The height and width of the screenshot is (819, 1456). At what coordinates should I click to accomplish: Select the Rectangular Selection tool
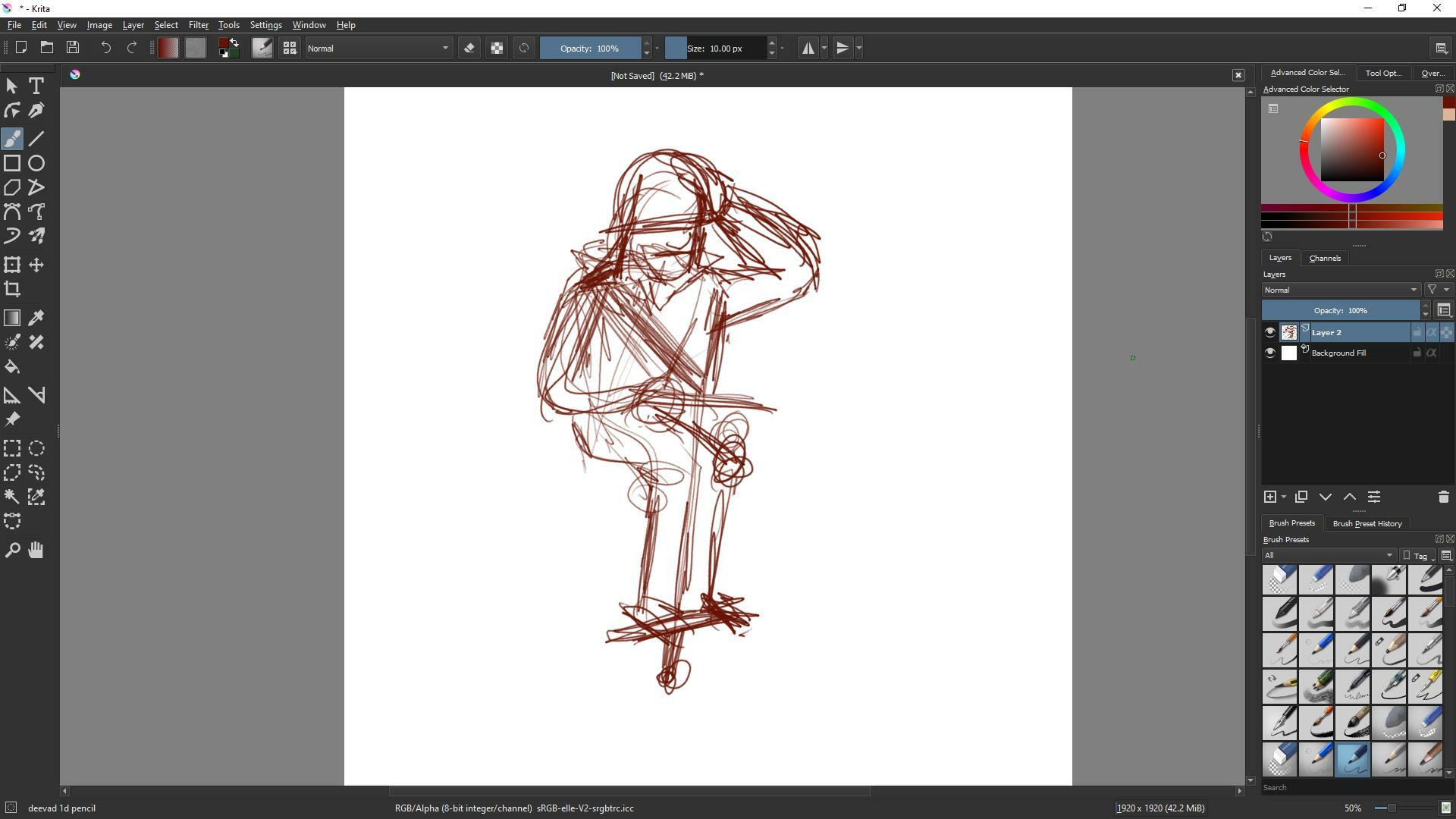(x=12, y=448)
